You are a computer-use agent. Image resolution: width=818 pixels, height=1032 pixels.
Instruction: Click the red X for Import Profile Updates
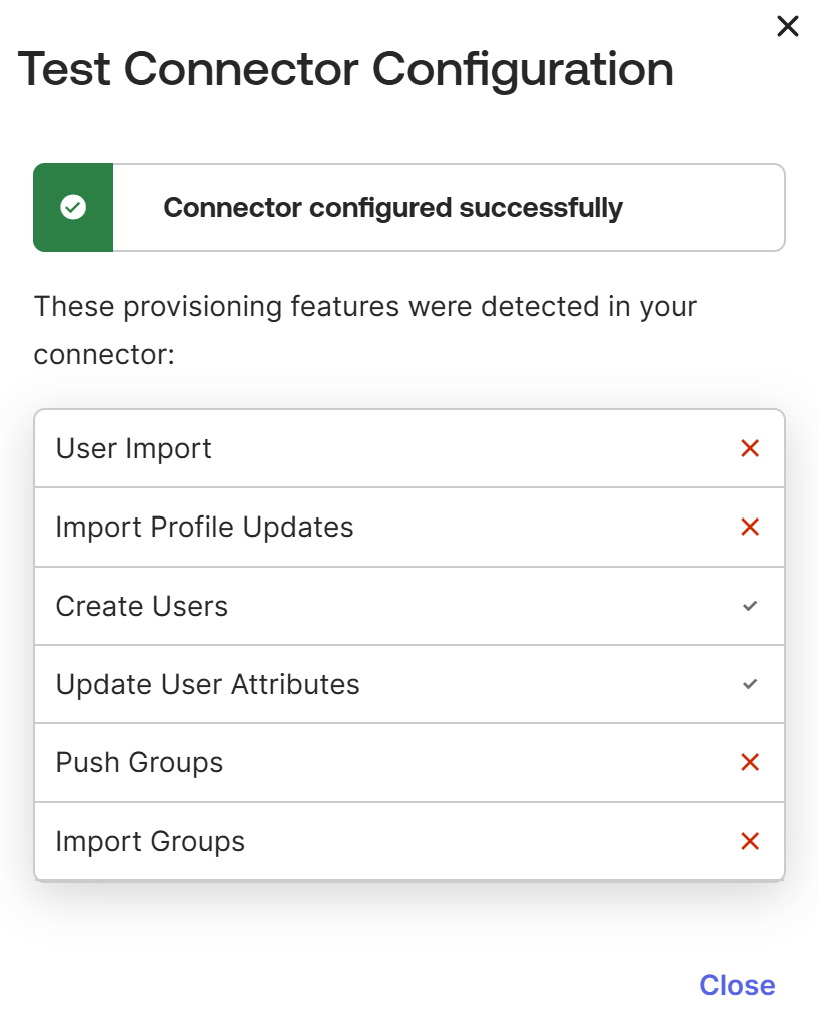click(750, 527)
